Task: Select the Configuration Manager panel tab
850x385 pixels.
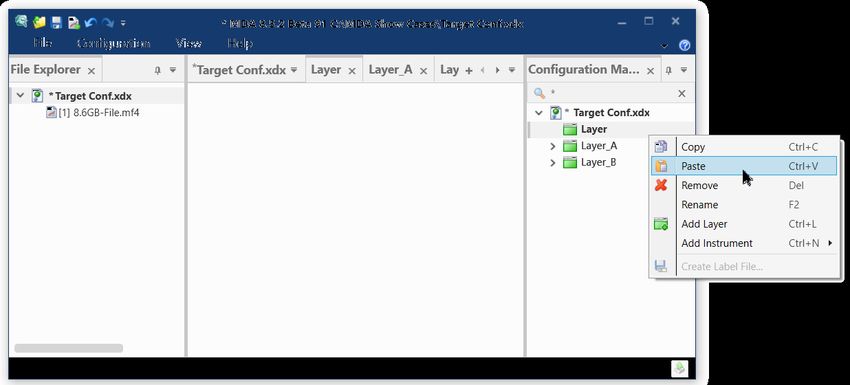Action: [x=584, y=70]
